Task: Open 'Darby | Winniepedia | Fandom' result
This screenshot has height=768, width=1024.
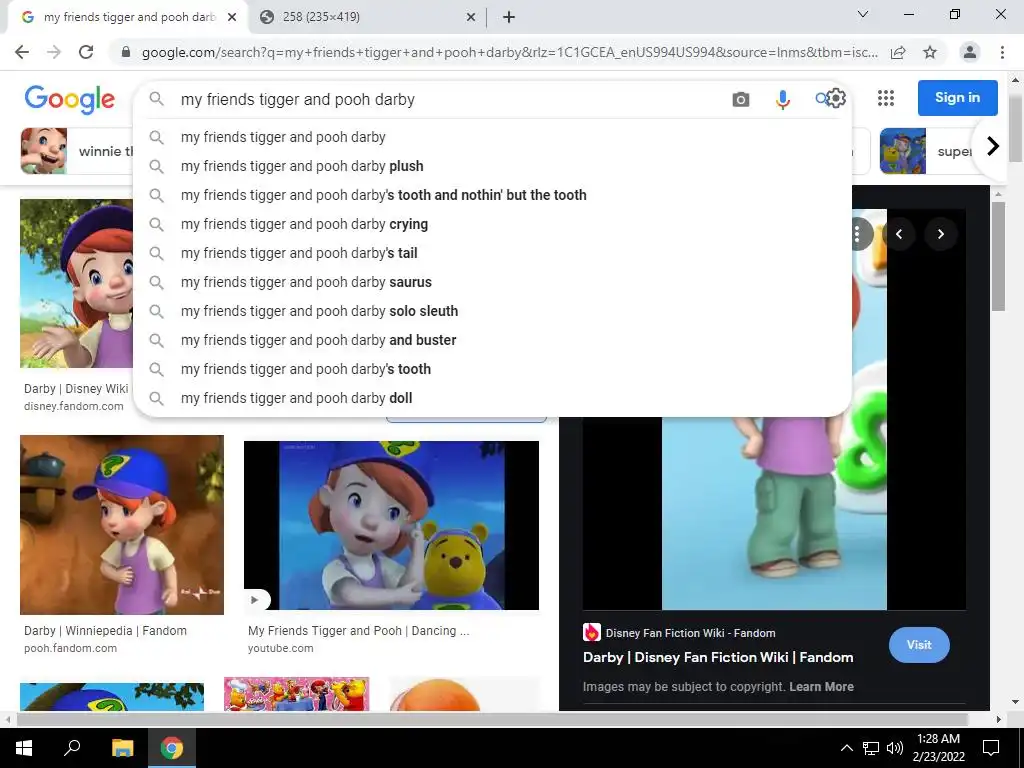Action: (x=105, y=631)
